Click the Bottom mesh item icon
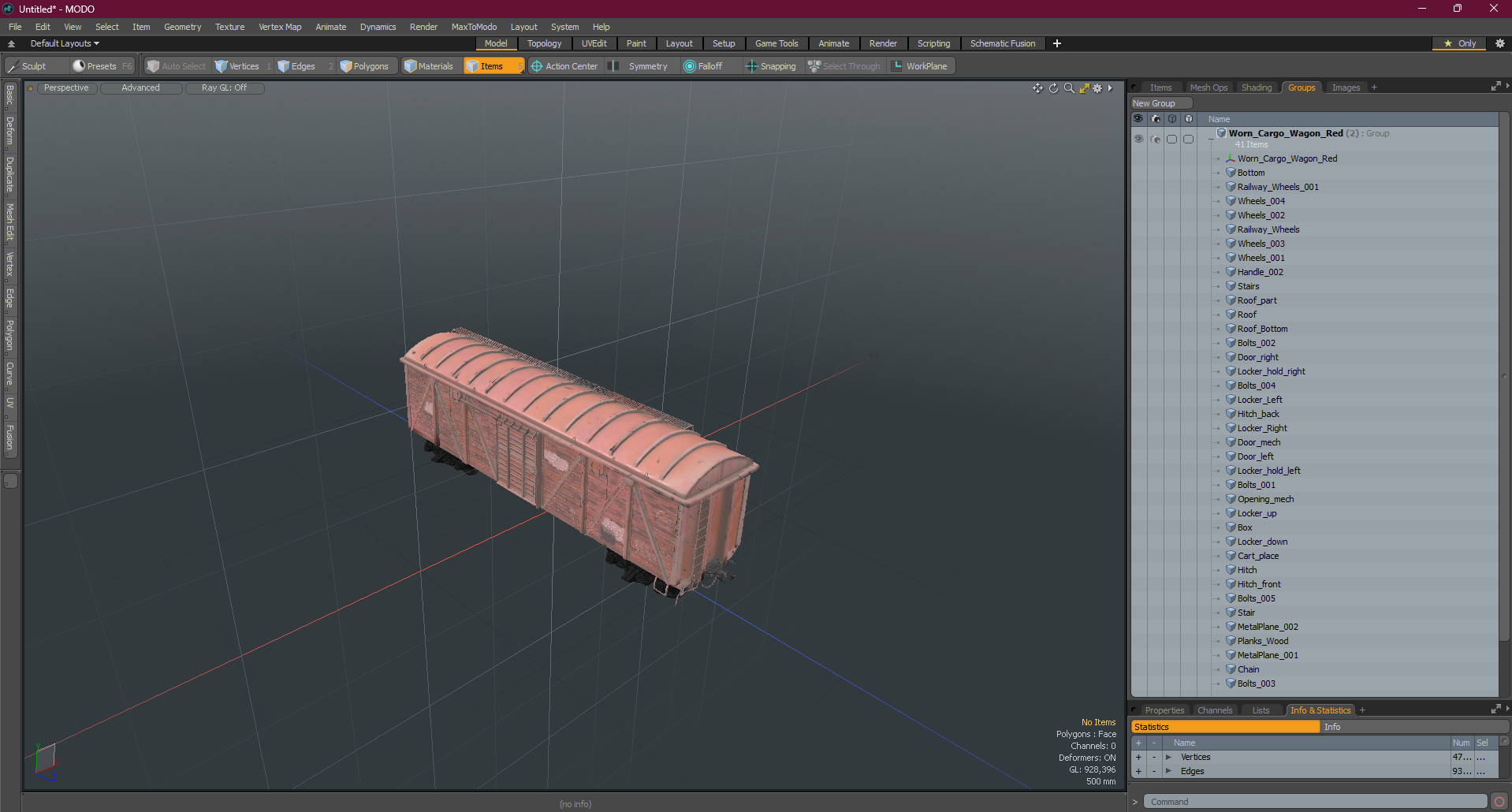The width and height of the screenshot is (1512, 812). (1231, 173)
